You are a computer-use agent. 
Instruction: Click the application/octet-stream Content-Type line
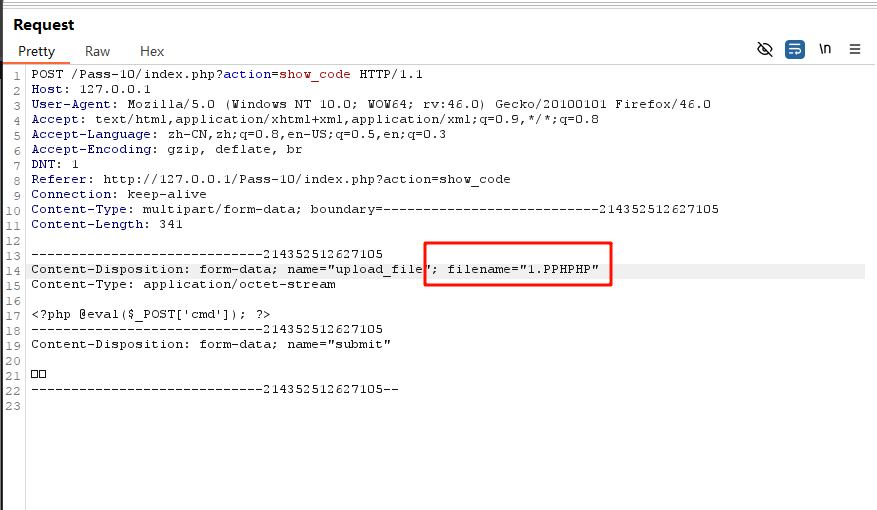(183, 285)
